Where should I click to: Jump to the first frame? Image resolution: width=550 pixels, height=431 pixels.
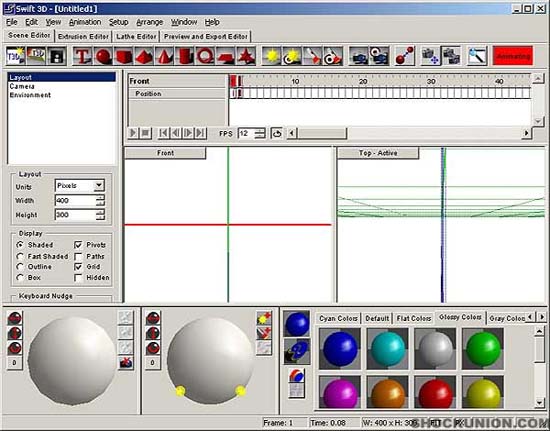pyautogui.click(x=164, y=133)
